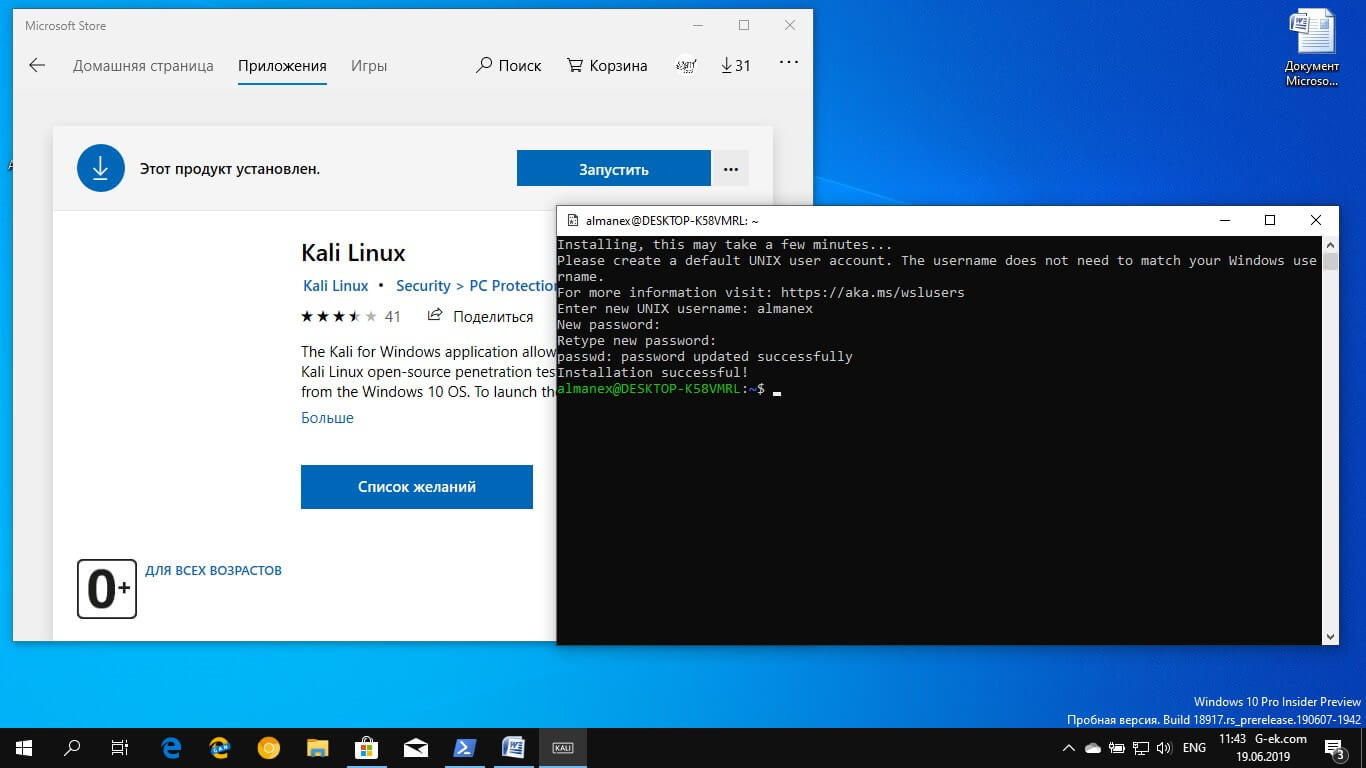Switch to Microsoft Store taskbar icon

(x=366, y=747)
